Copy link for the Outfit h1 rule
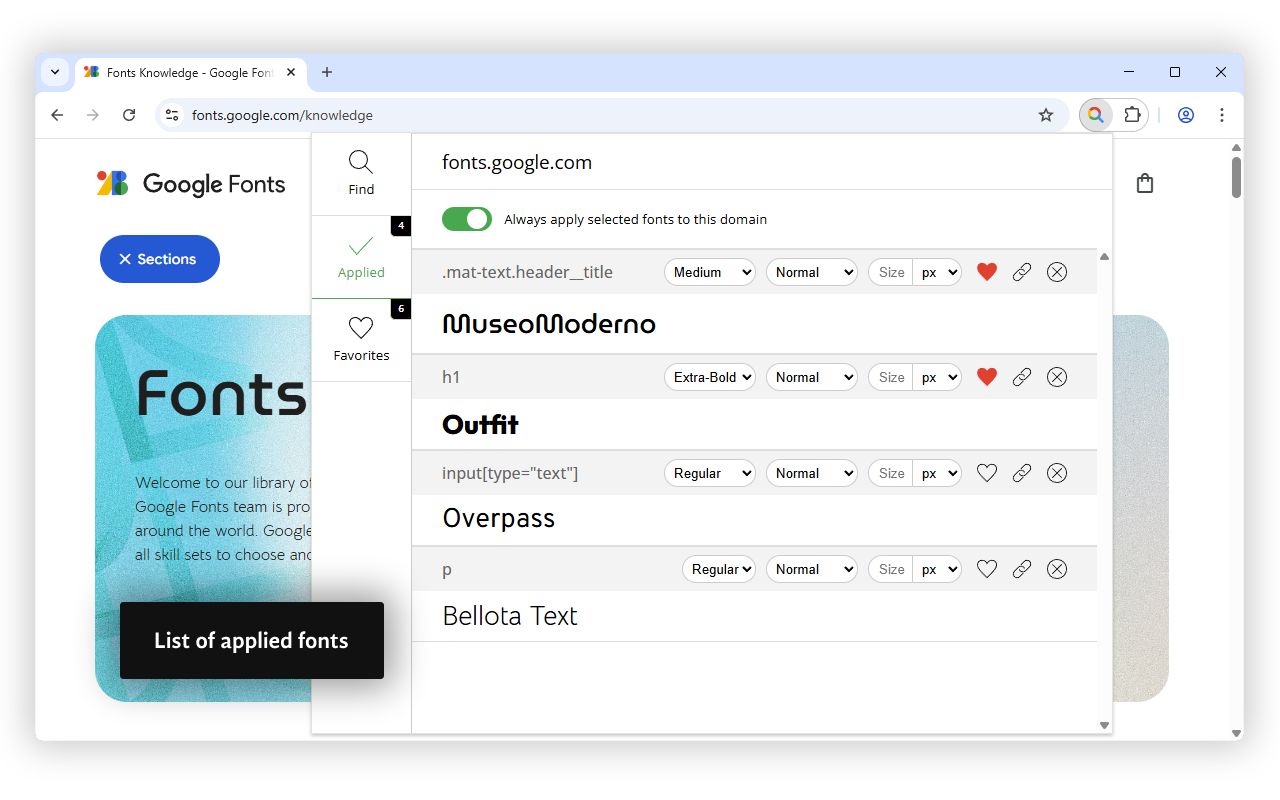Image resolution: width=1280 pixels, height=800 pixels. (x=1021, y=377)
